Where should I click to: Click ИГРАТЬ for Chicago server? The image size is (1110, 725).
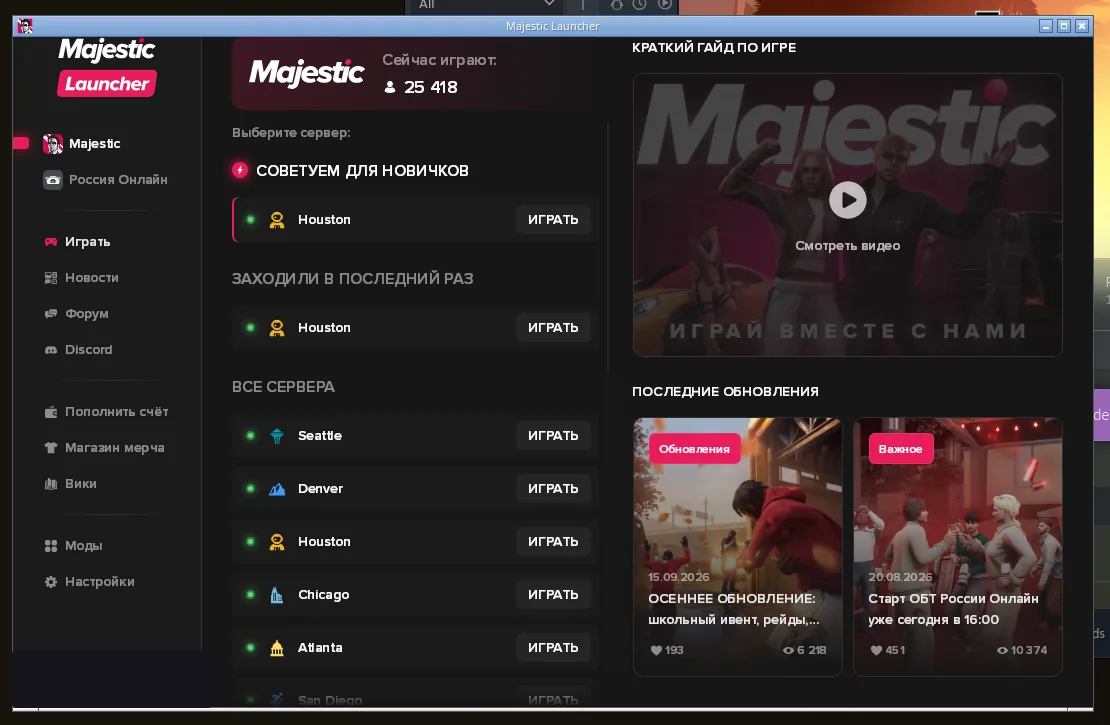[x=553, y=595]
